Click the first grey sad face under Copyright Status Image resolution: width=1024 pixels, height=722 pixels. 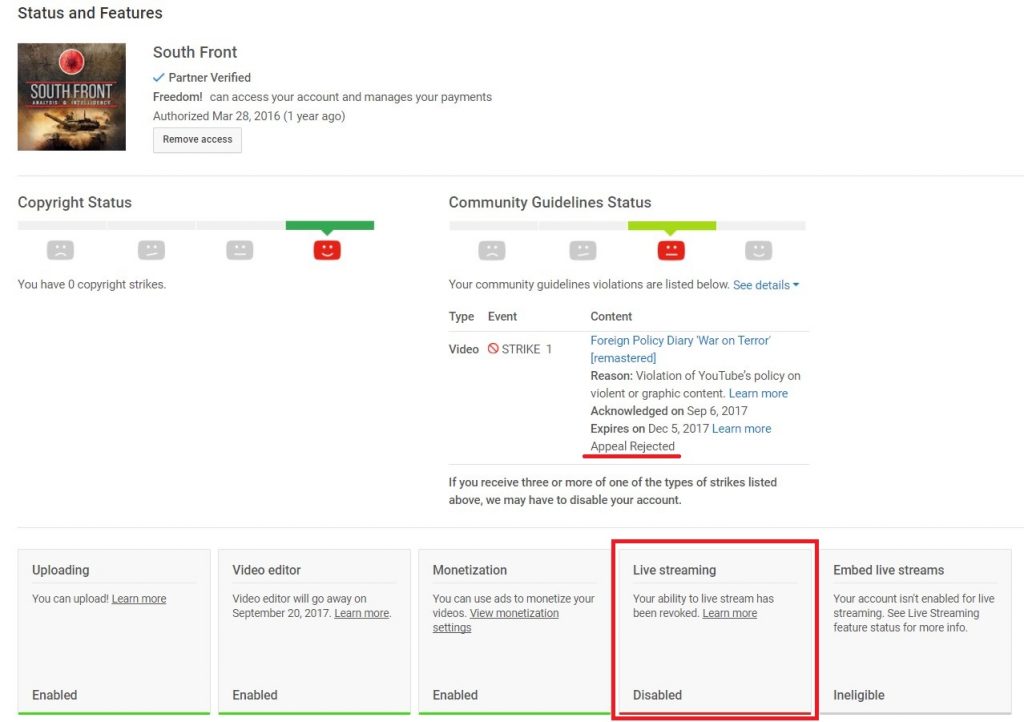click(x=60, y=250)
